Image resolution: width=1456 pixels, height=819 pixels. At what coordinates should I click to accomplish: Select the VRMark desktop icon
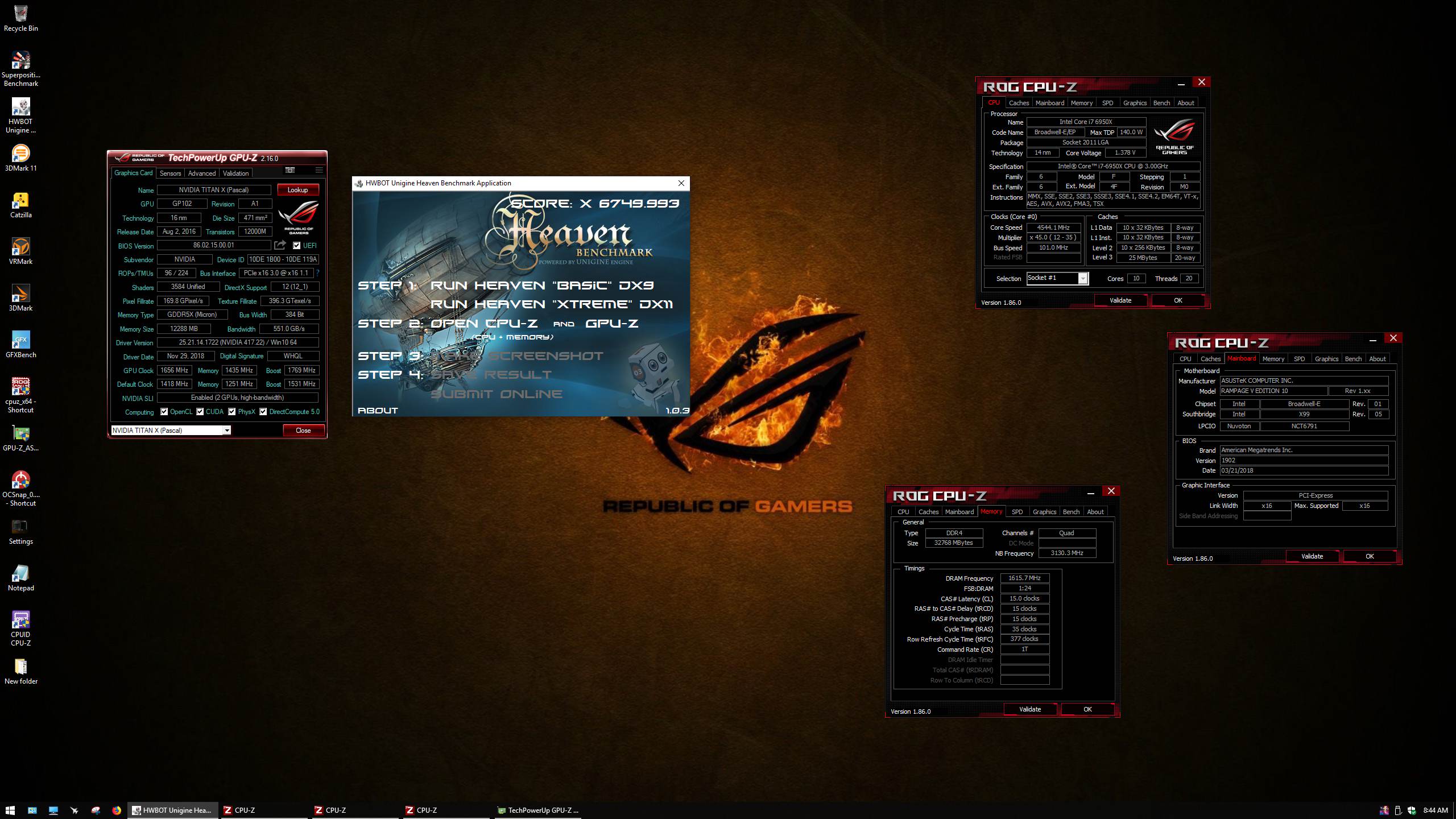tap(21, 251)
